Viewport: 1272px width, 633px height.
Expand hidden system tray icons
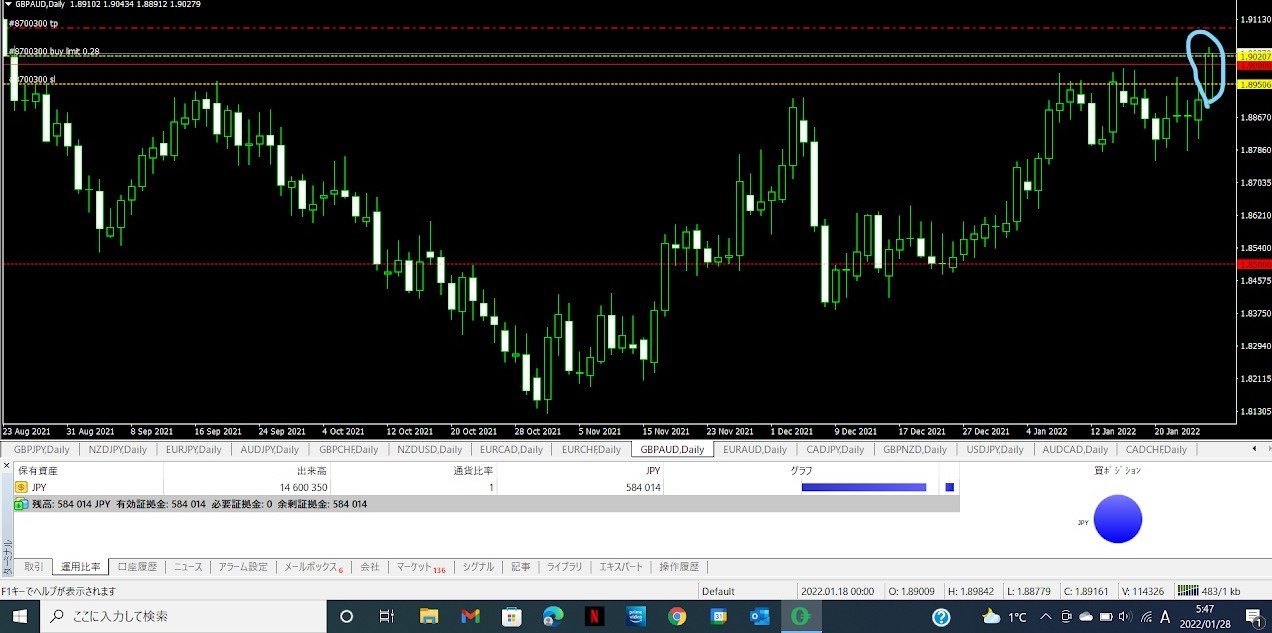1045,616
